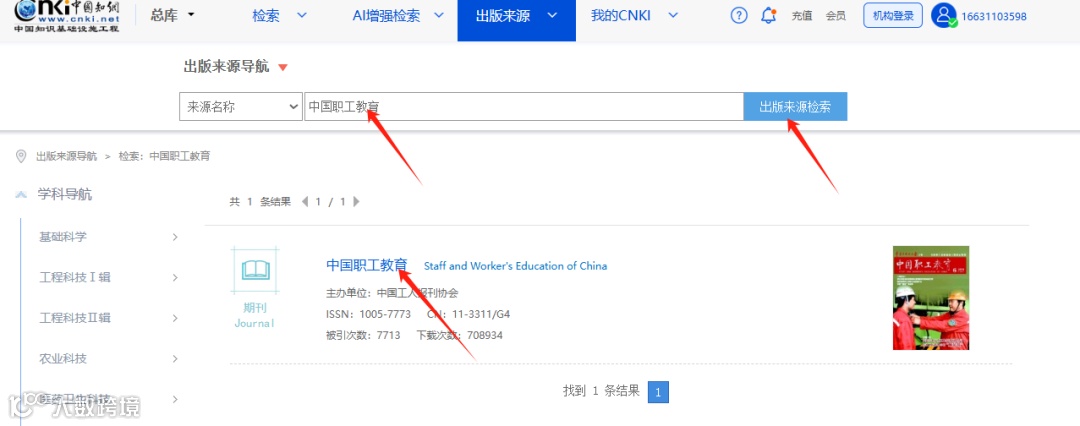Screen dimensions: 1080x426
Task: Click Staff and Worker's Education of China
Action: 515,266
